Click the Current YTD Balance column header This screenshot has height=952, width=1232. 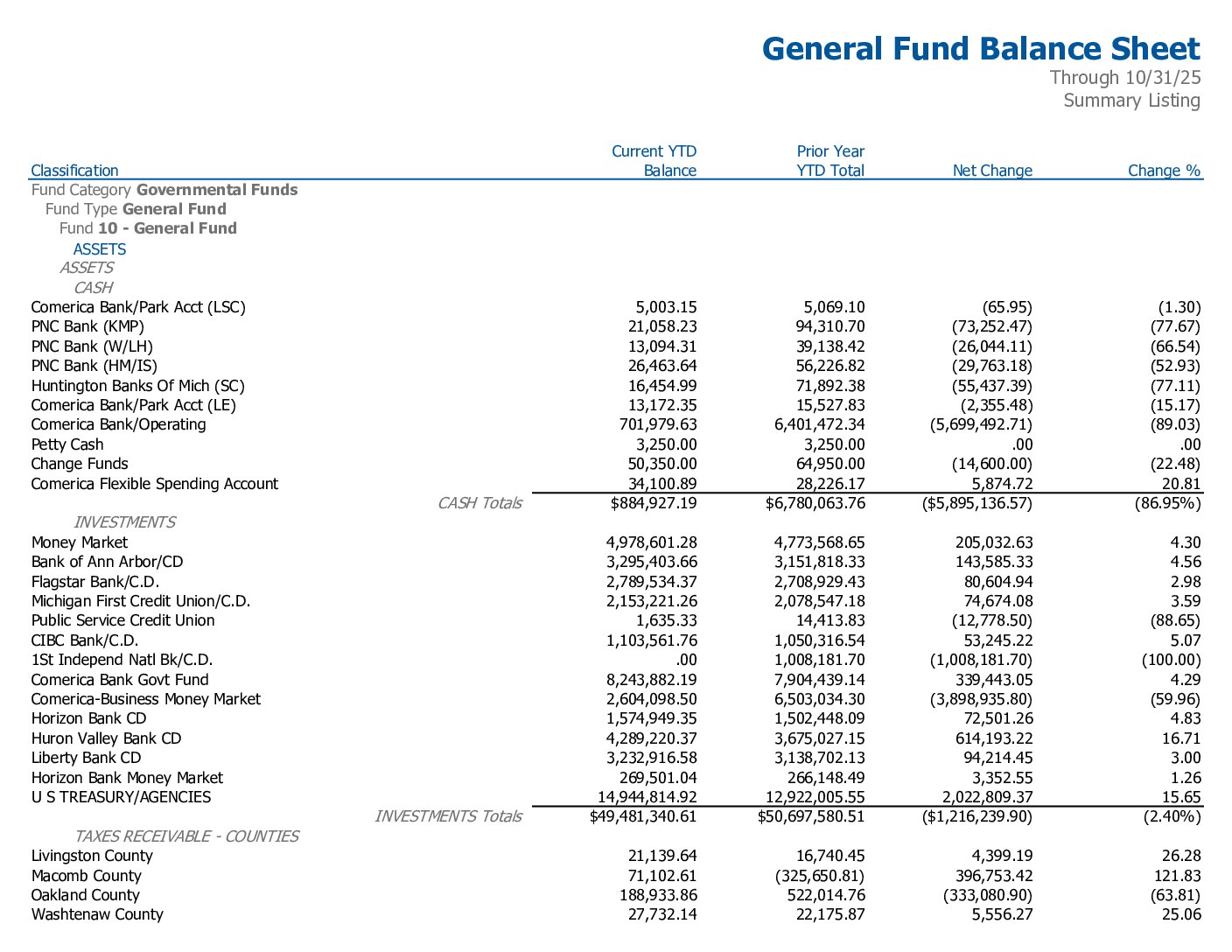coord(654,161)
